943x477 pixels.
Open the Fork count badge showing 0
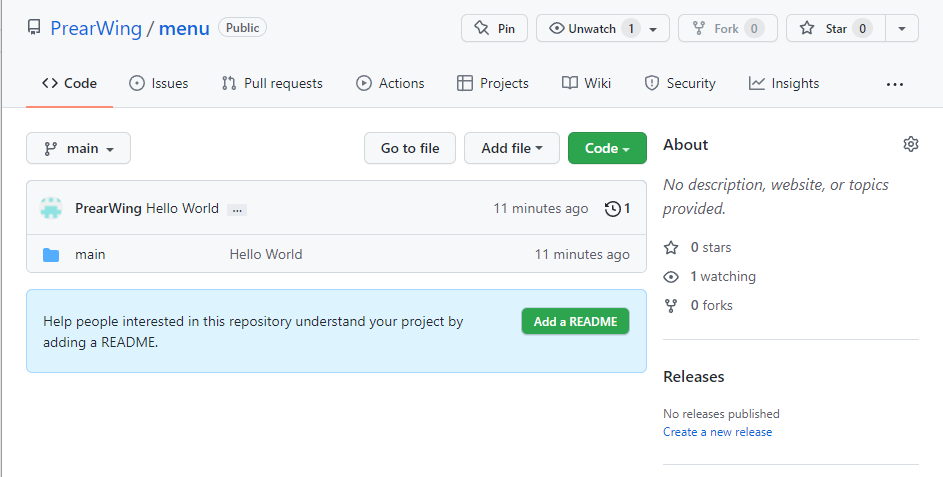coord(754,28)
